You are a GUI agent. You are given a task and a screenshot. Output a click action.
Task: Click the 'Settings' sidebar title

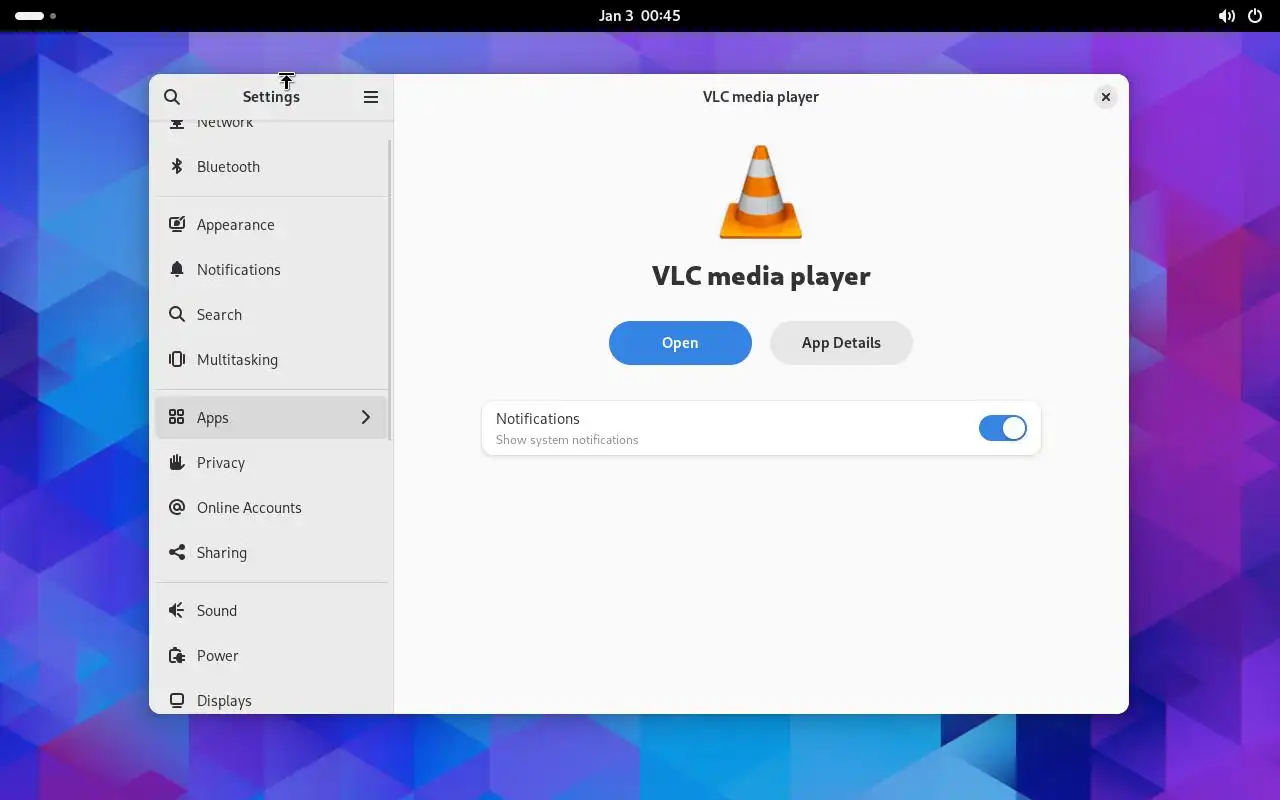pos(271,97)
